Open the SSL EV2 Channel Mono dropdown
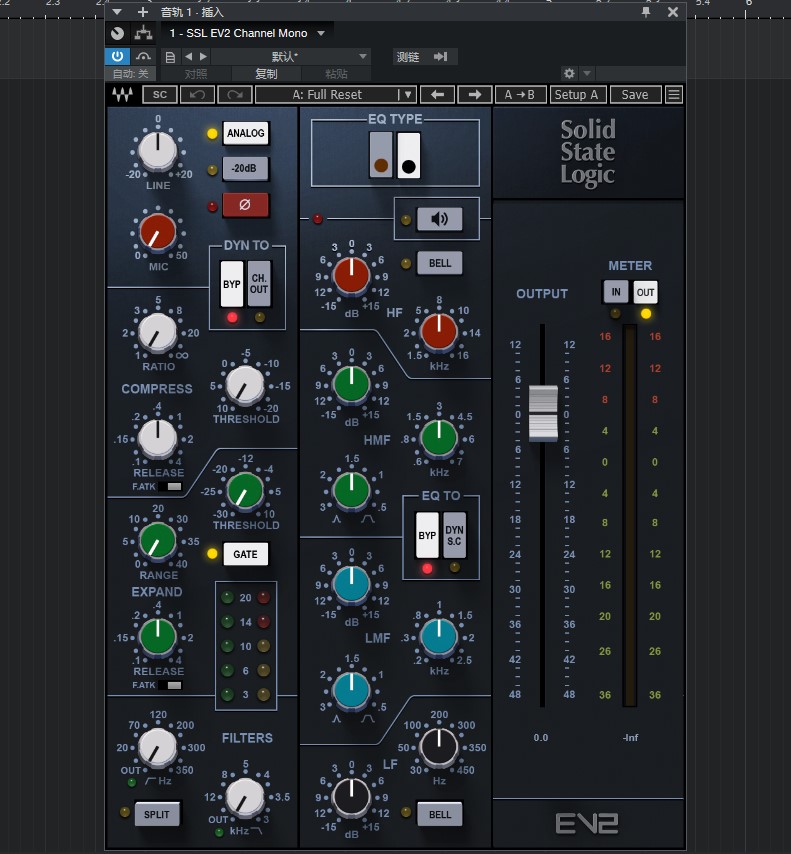 pyautogui.click(x=321, y=33)
